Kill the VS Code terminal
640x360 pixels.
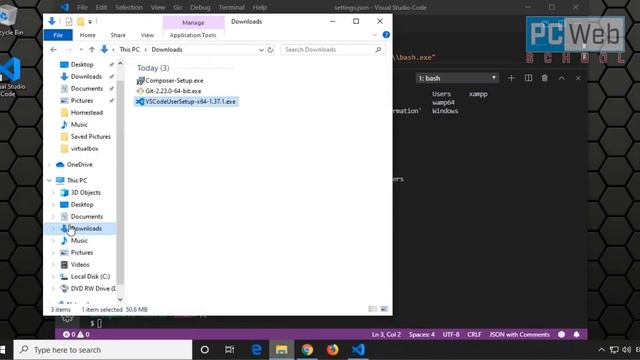click(x=544, y=78)
